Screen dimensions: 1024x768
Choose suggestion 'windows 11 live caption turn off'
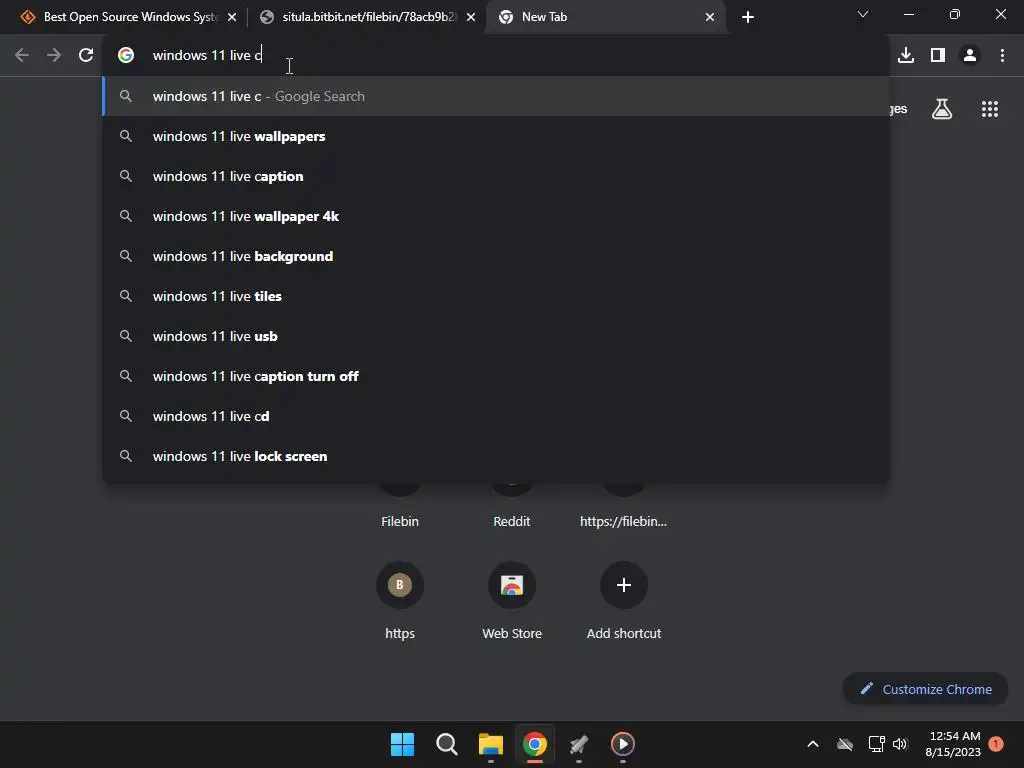click(496, 376)
